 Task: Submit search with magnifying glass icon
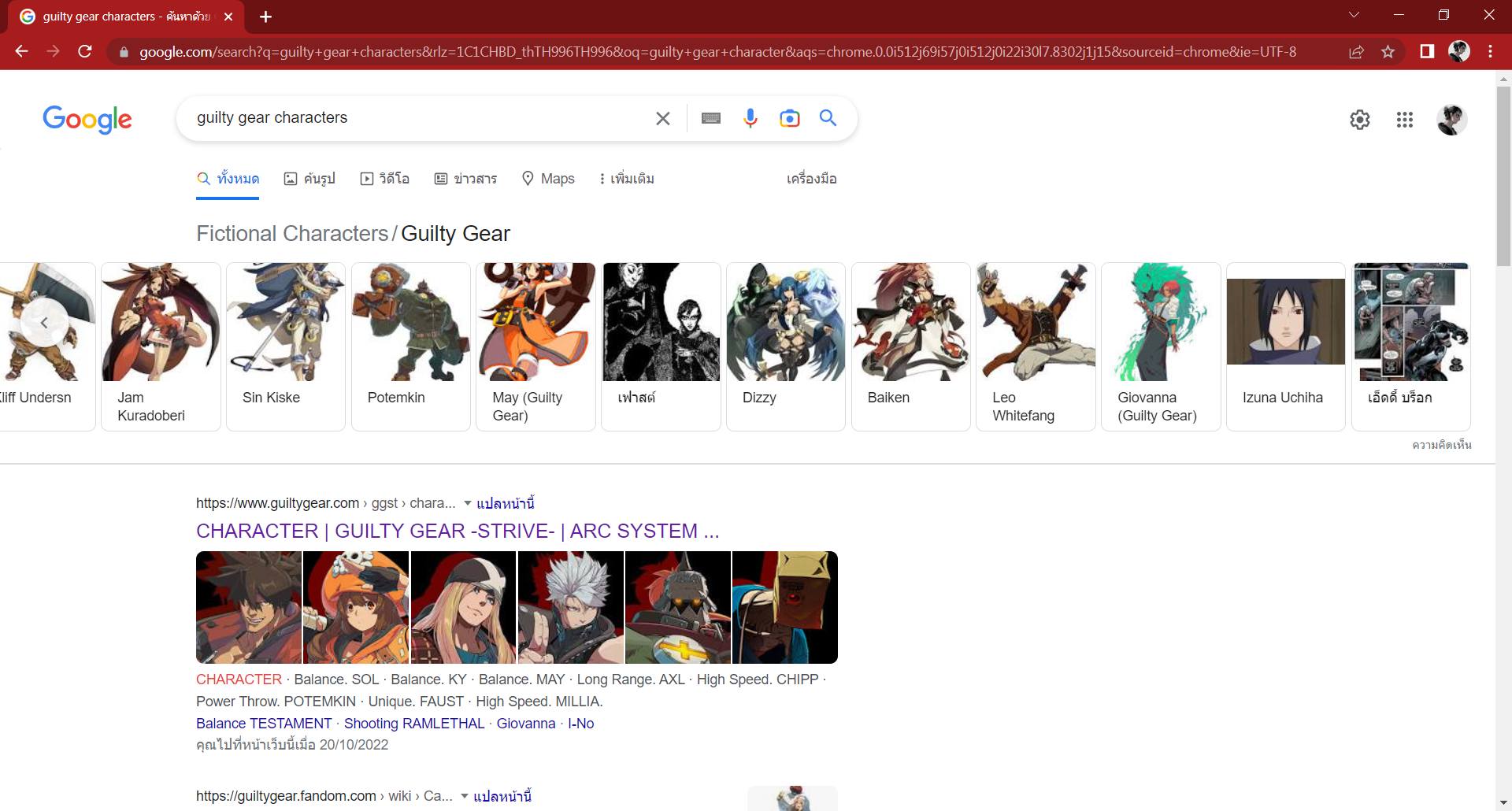(x=828, y=118)
